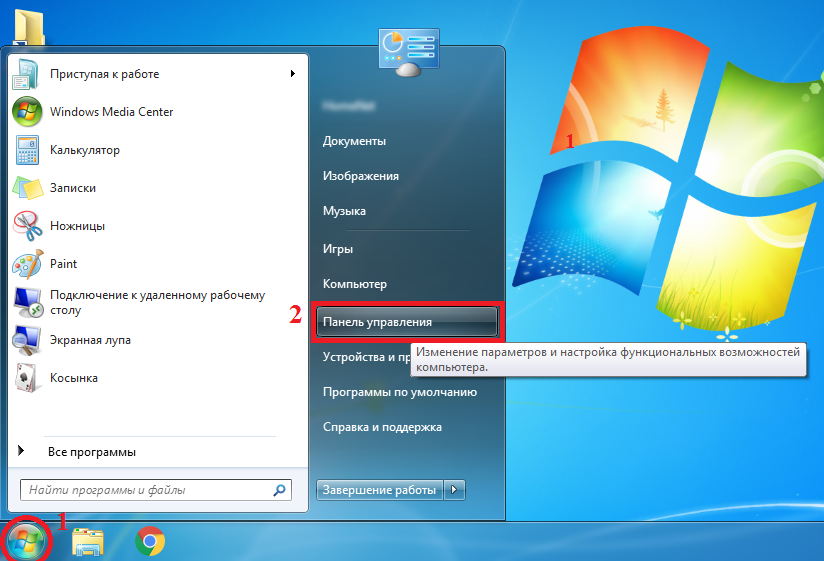
Task: Open Документы from the right pane
Action: click(x=354, y=141)
